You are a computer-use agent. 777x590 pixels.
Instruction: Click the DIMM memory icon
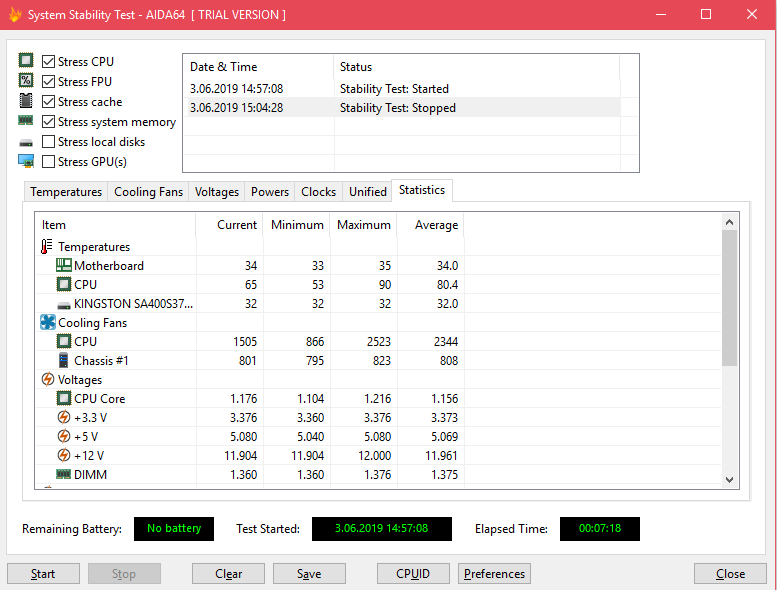63,474
